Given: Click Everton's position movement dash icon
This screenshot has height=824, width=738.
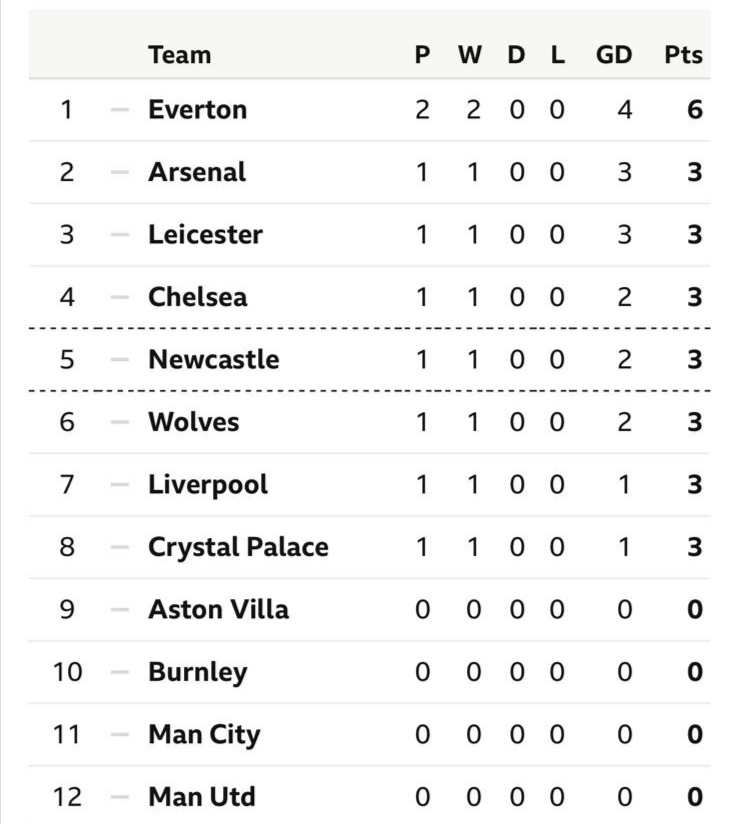Looking at the screenshot, I should pyautogui.click(x=119, y=109).
